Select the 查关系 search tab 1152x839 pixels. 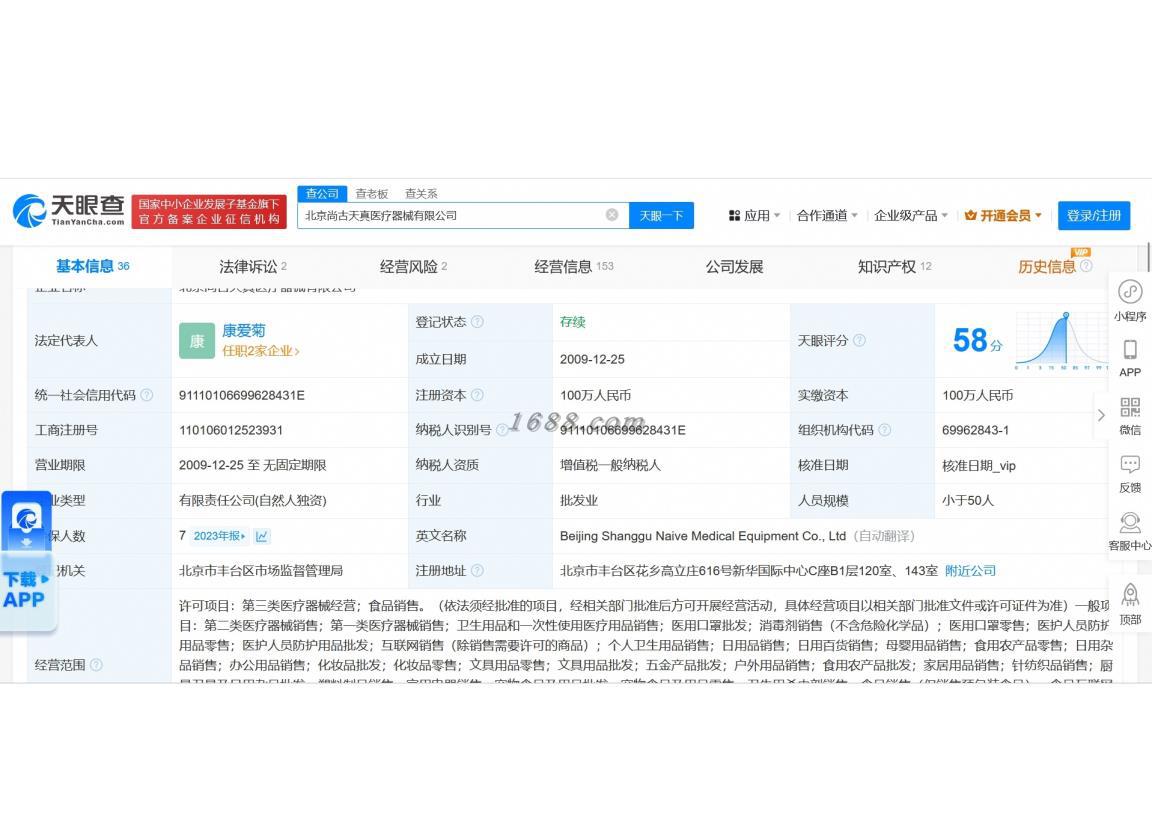421,193
